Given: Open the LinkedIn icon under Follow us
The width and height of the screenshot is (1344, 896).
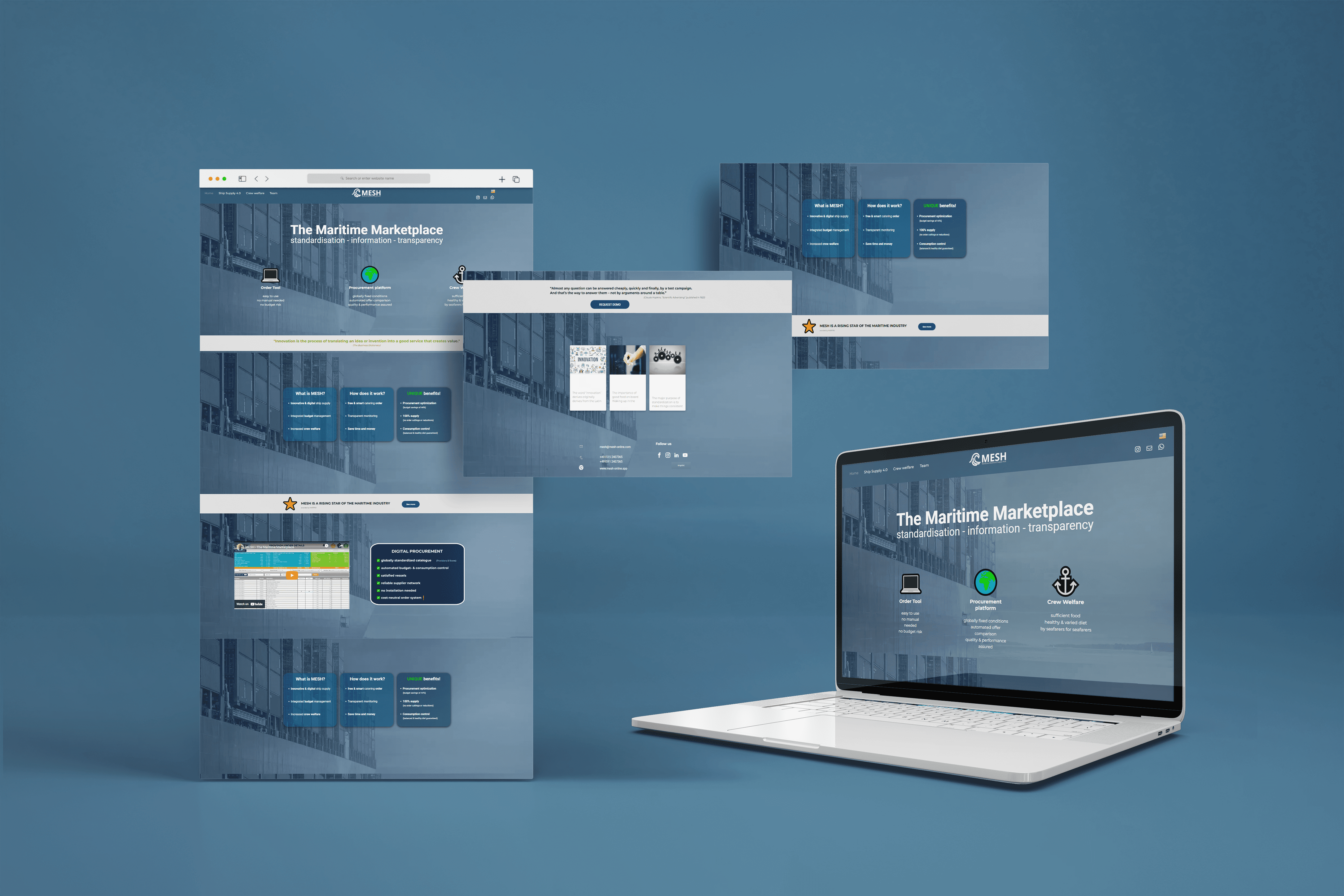Looking at the screenshot, I should coord(676,455).
